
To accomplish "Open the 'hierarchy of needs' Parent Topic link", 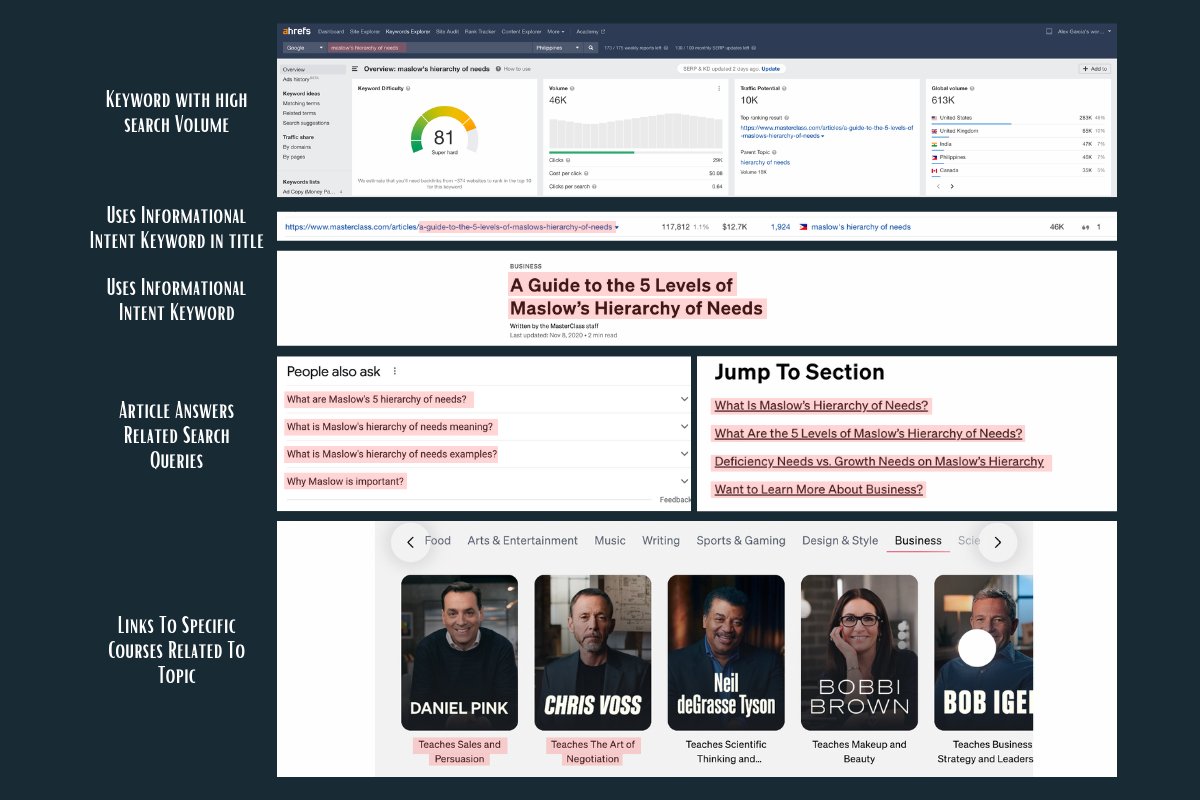I will pos(765,162).
